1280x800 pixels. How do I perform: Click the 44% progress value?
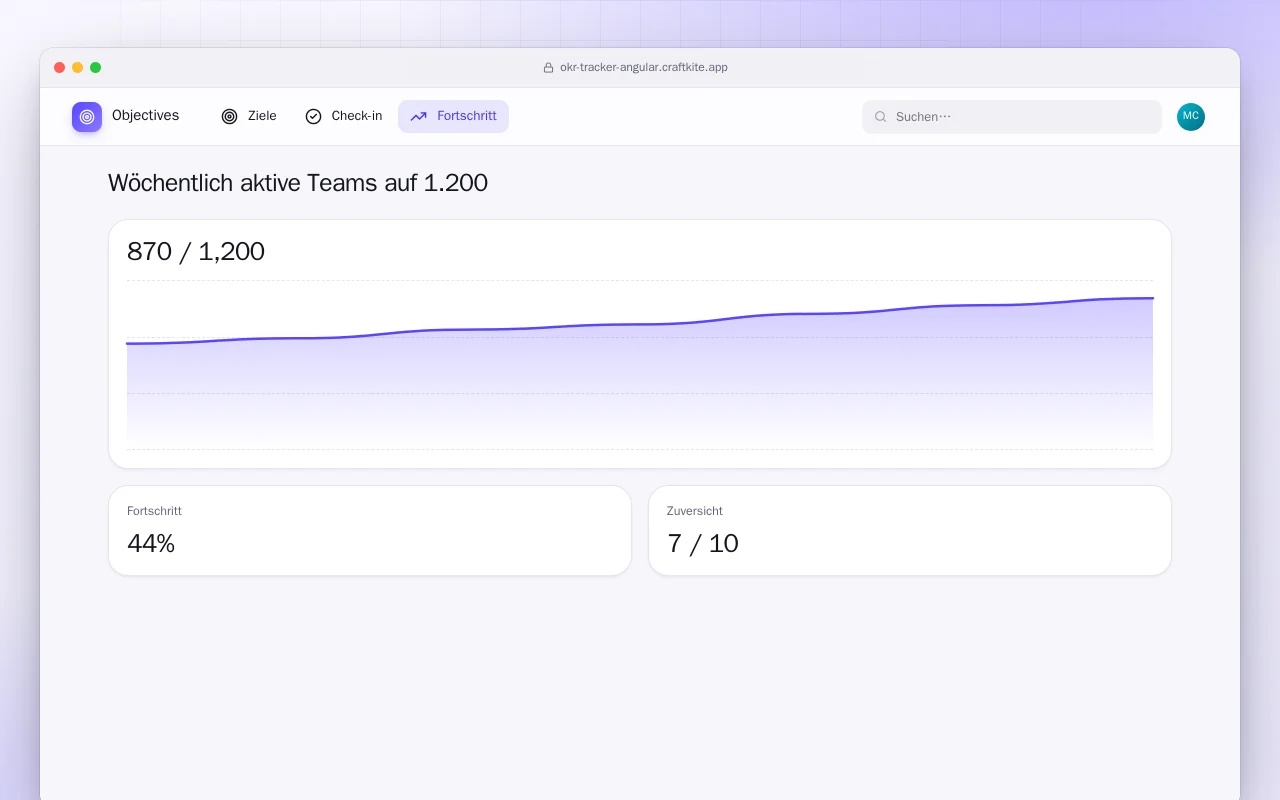[x=151, y=543]
